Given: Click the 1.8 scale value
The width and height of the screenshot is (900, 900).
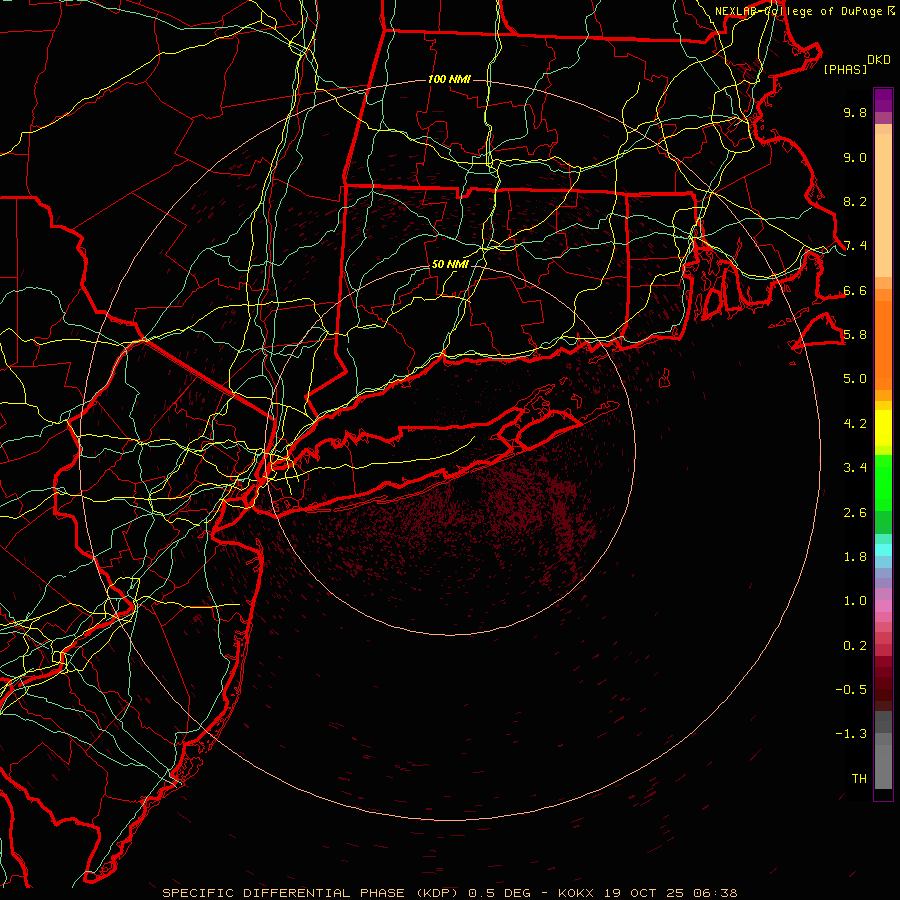Looking at the screenshot, I should (855, 557).
